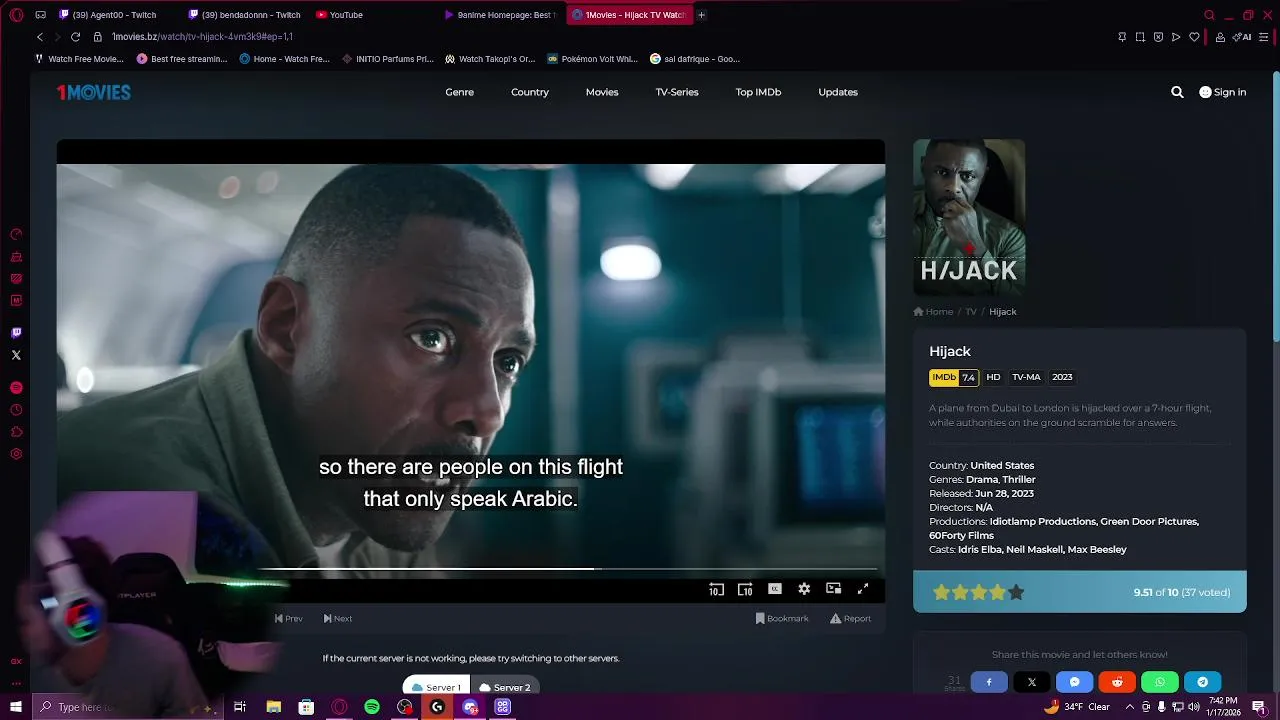Go to the Next episode
Viewport: 1280px width, 720px height.
coord(338,618)
